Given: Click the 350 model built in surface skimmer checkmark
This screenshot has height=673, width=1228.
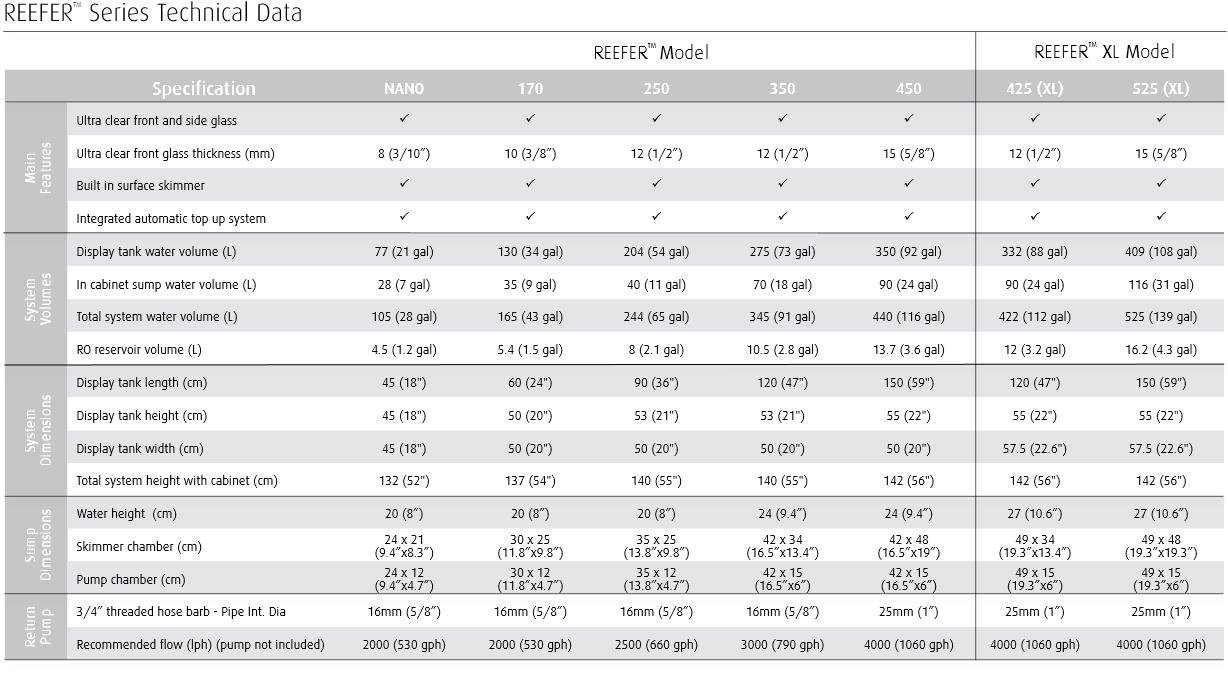Looking at the screenshot, I should point(782,185).
